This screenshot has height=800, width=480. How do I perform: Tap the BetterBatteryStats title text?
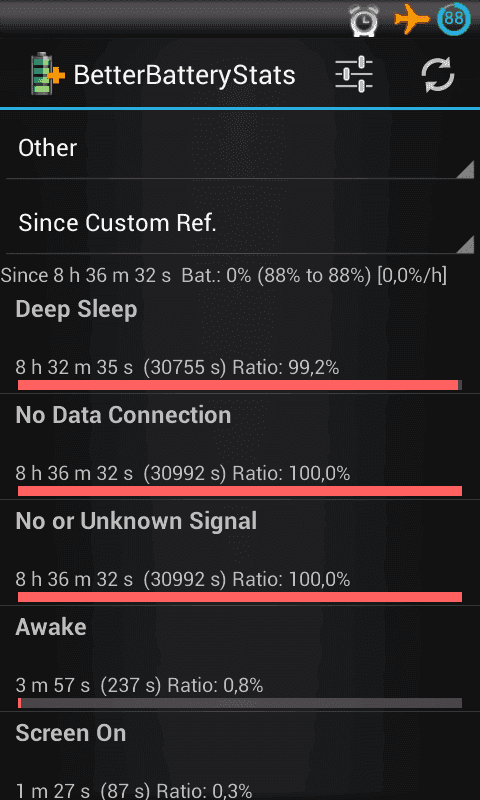(x=184, y=76)
